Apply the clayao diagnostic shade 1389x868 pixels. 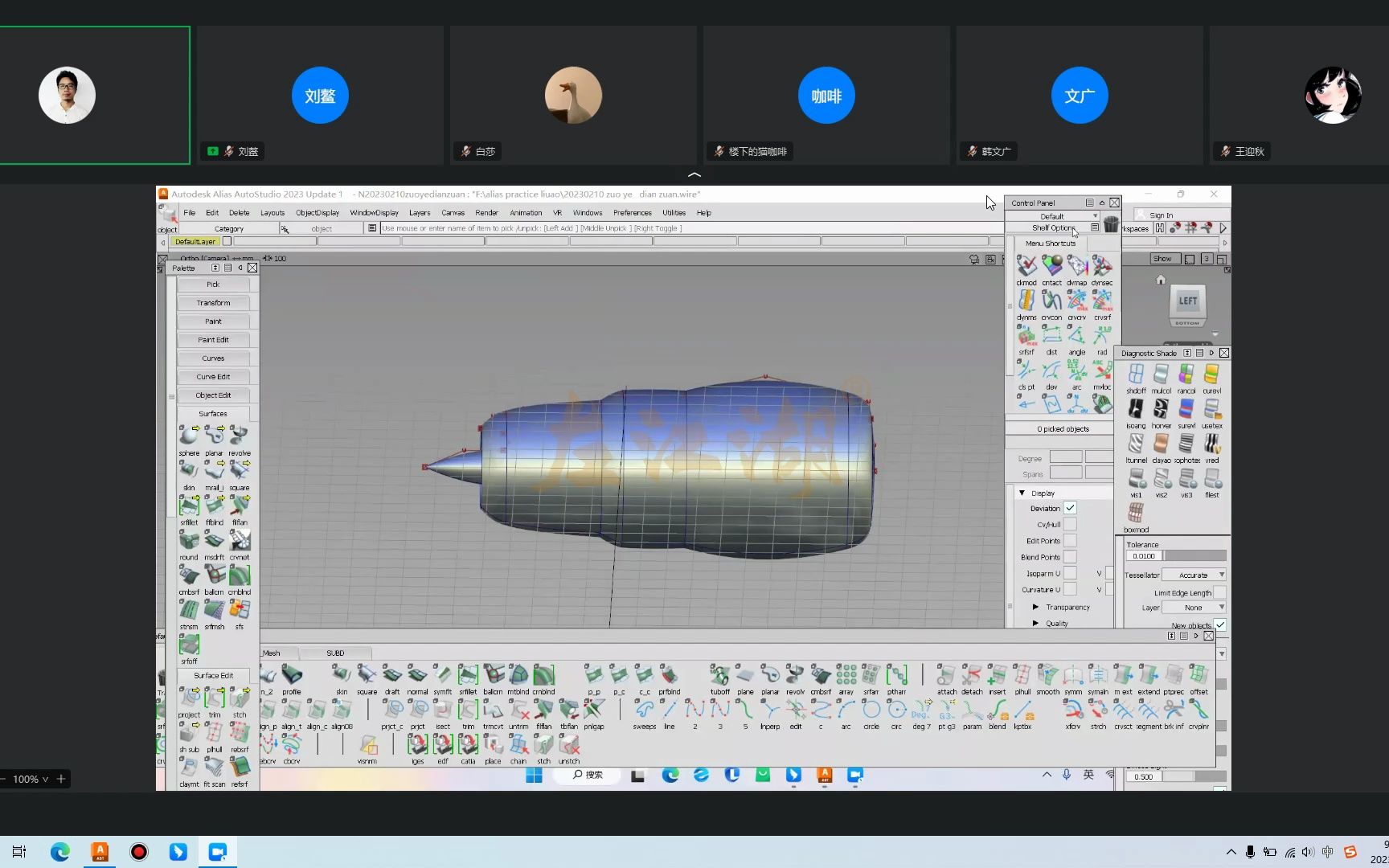1161,444
